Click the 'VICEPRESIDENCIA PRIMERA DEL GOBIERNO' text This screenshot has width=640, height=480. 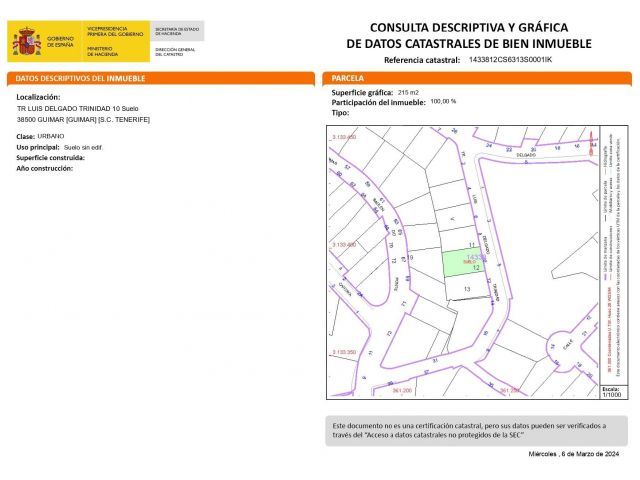pos(115,31)
